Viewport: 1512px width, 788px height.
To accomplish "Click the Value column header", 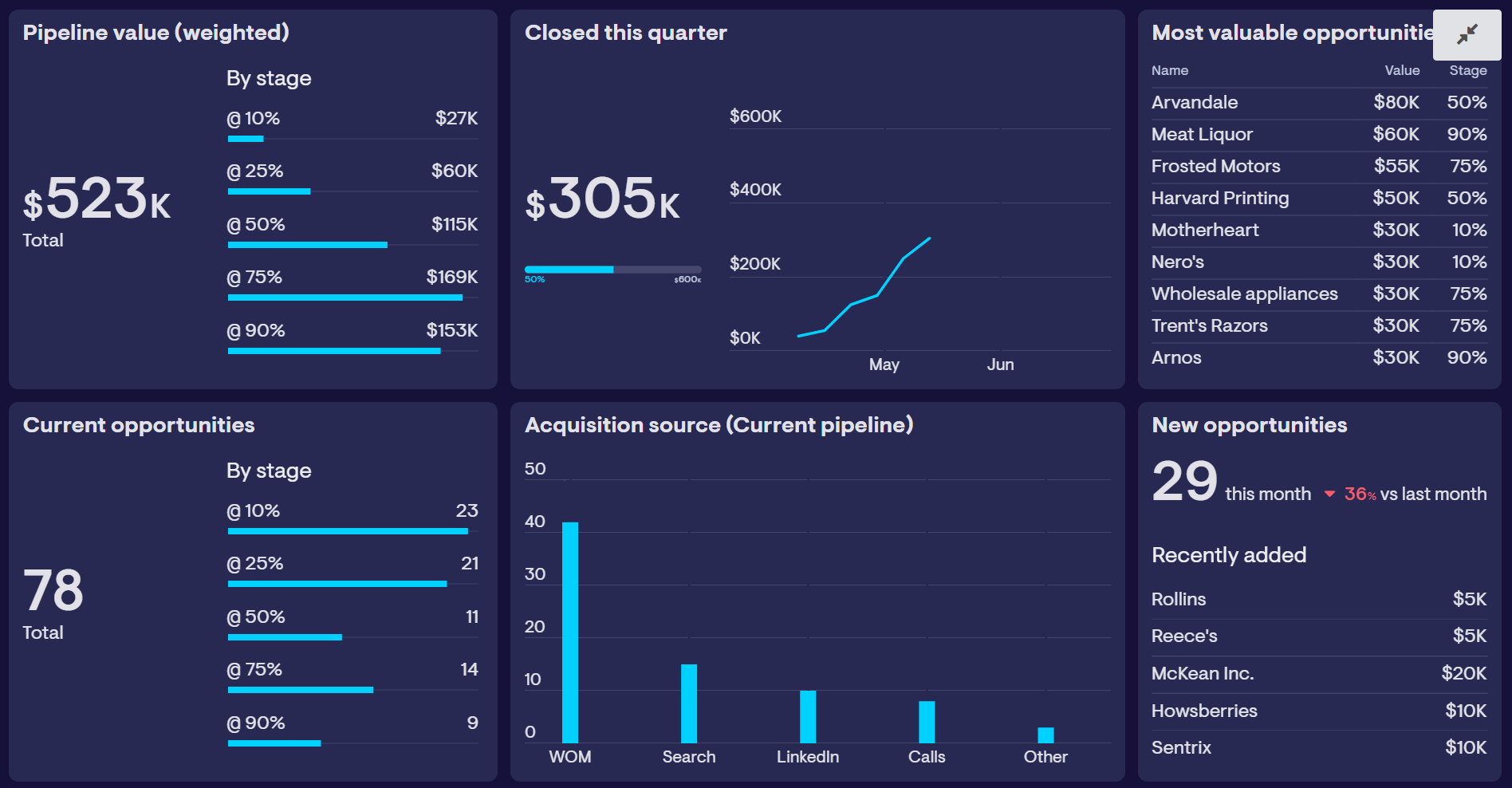I will [x=1403, y=70].
